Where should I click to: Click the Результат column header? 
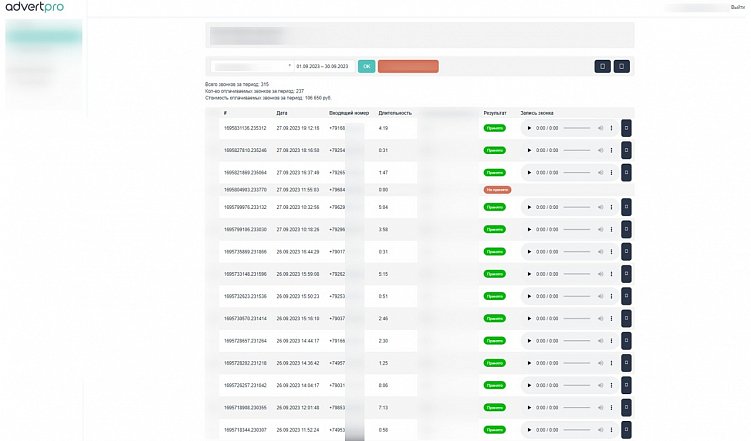pos(495,113)
